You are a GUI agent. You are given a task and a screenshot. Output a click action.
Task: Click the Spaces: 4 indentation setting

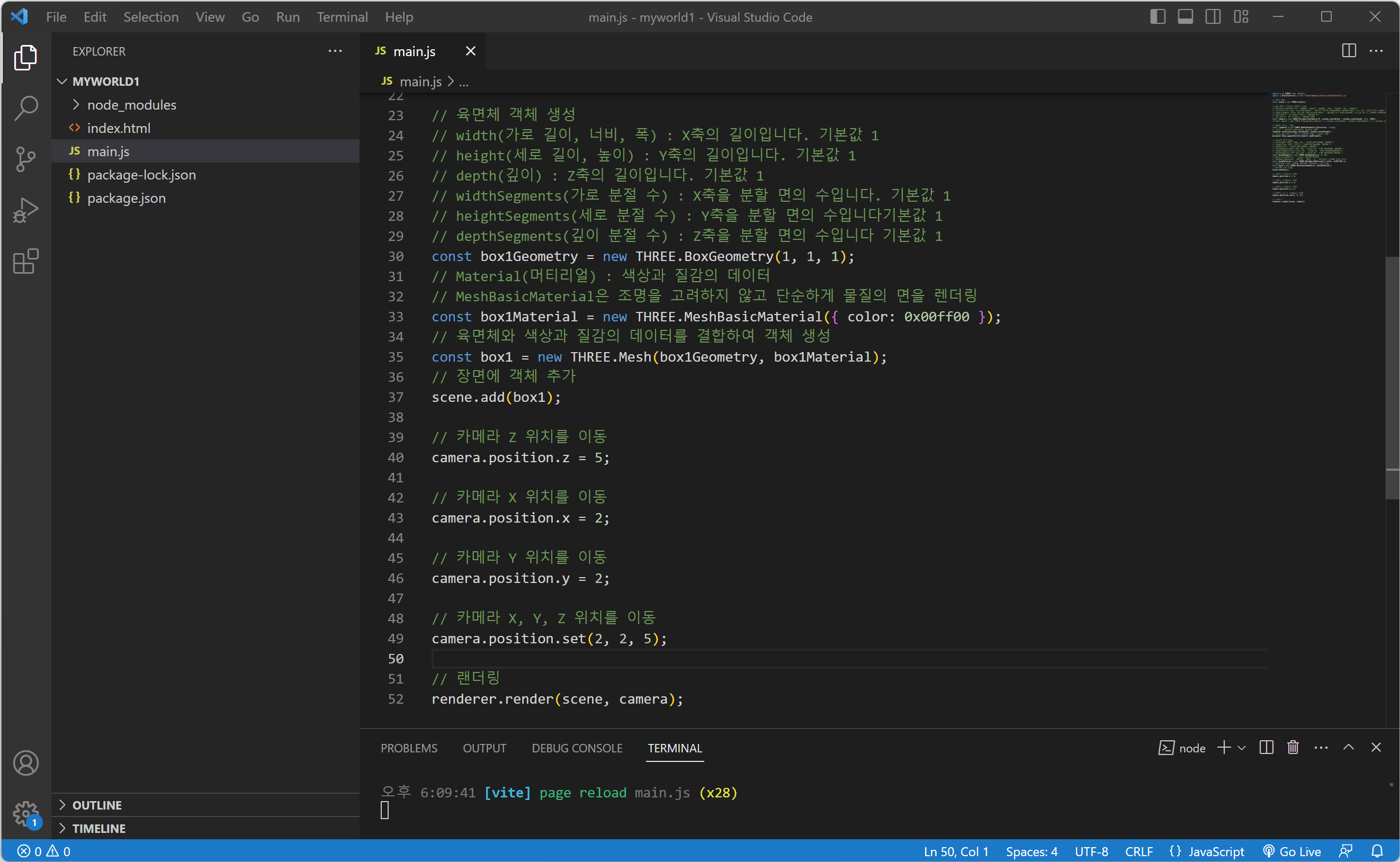[x=1031, y=851]
